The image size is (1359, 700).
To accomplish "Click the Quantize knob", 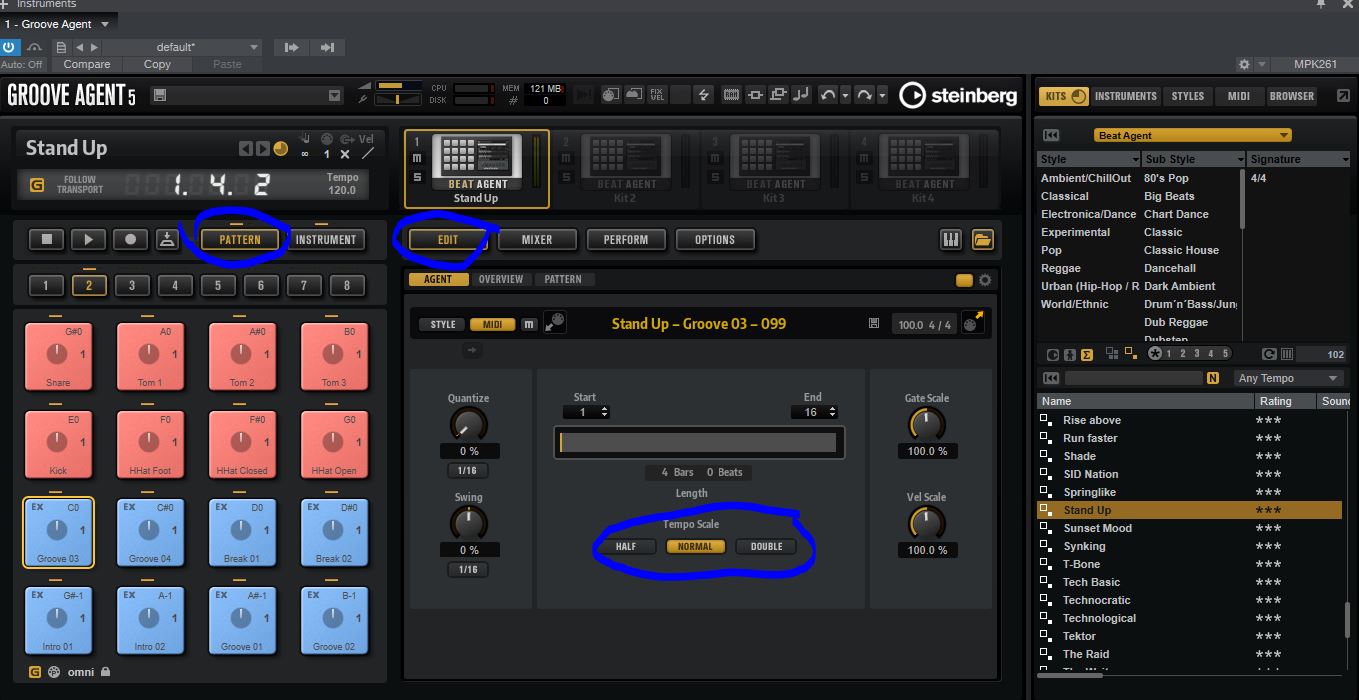I will pos(468,424).
